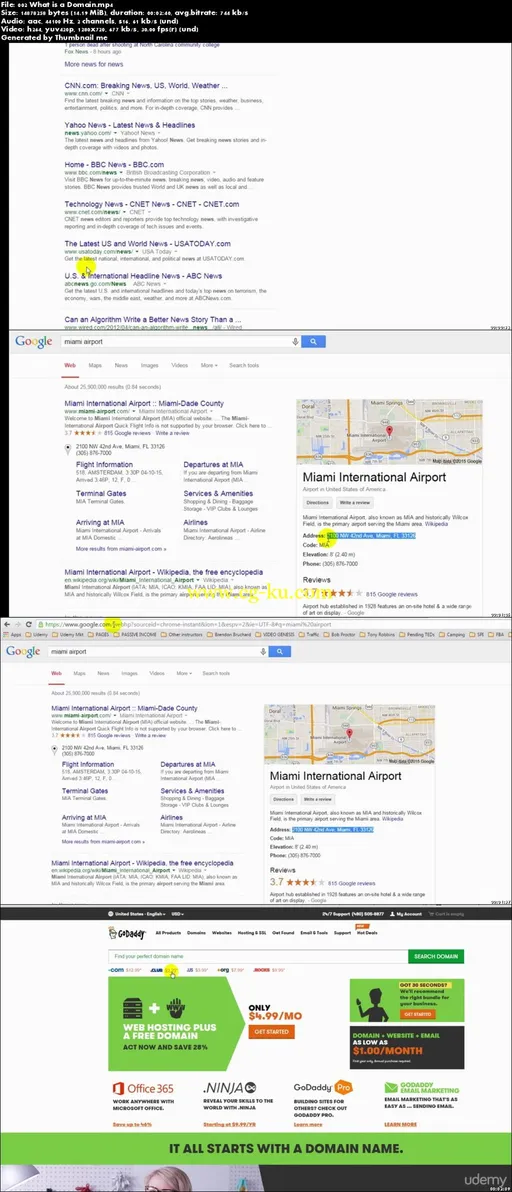This screenshot has height=1192, width=512.
Task: Open the Hosting & SSL menu
Action: [252, 932]
